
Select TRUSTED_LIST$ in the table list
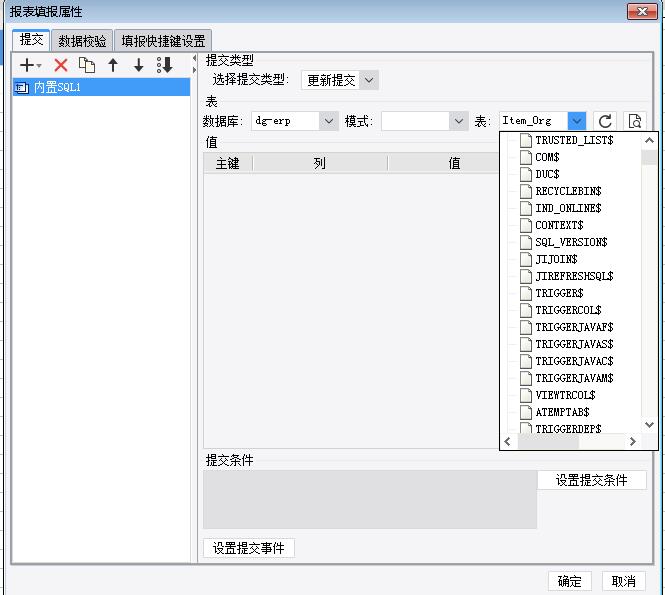(x=574, y=140)
